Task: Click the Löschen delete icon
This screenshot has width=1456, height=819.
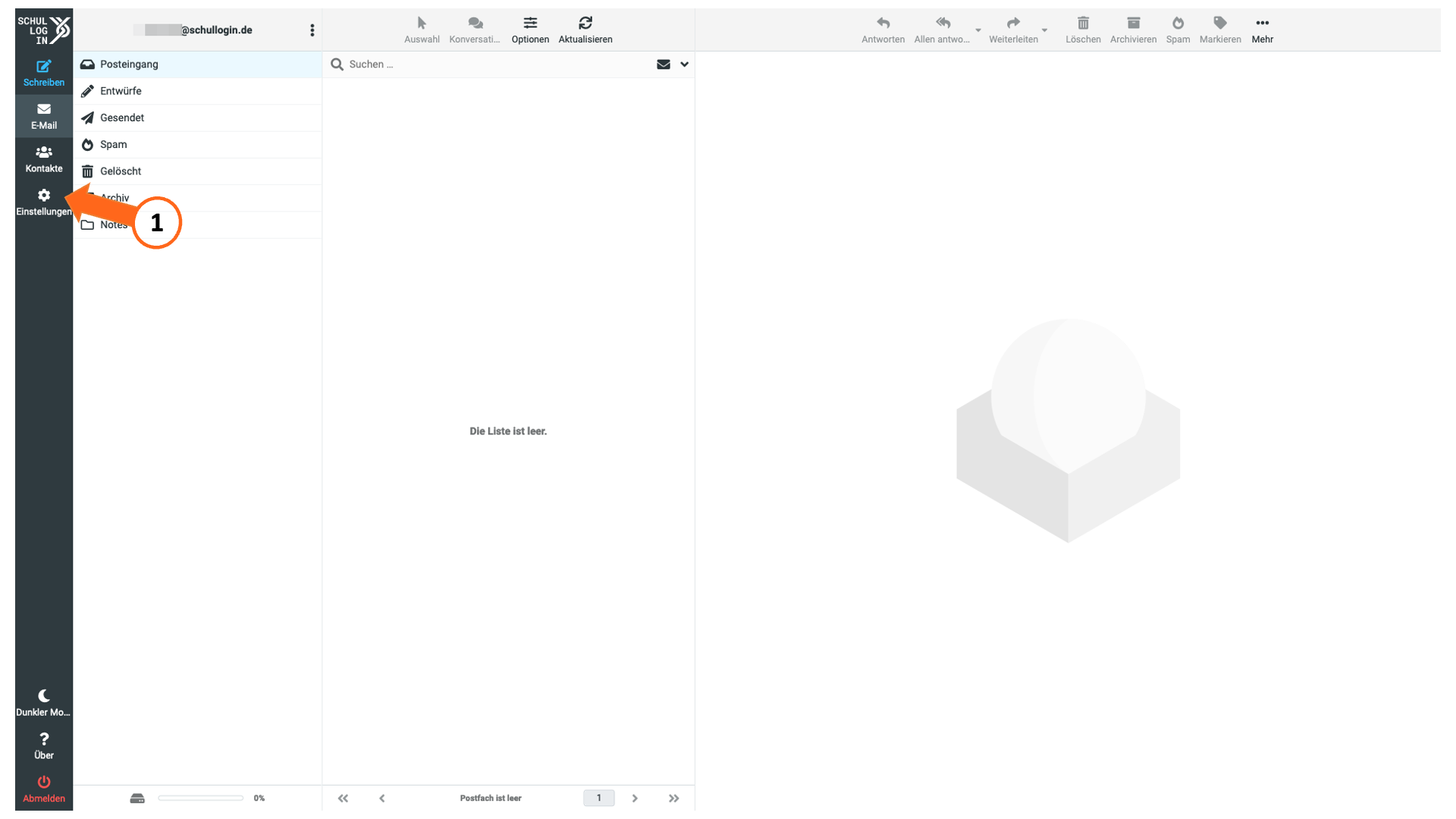Action: 1083,30
